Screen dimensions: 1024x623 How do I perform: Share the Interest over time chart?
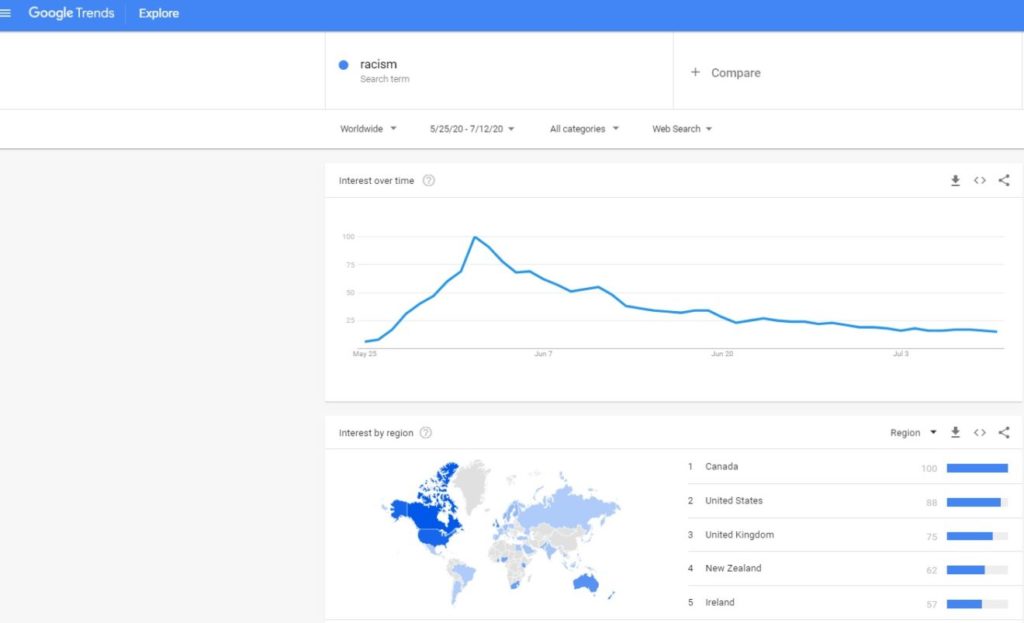[x=1004, y=181]
